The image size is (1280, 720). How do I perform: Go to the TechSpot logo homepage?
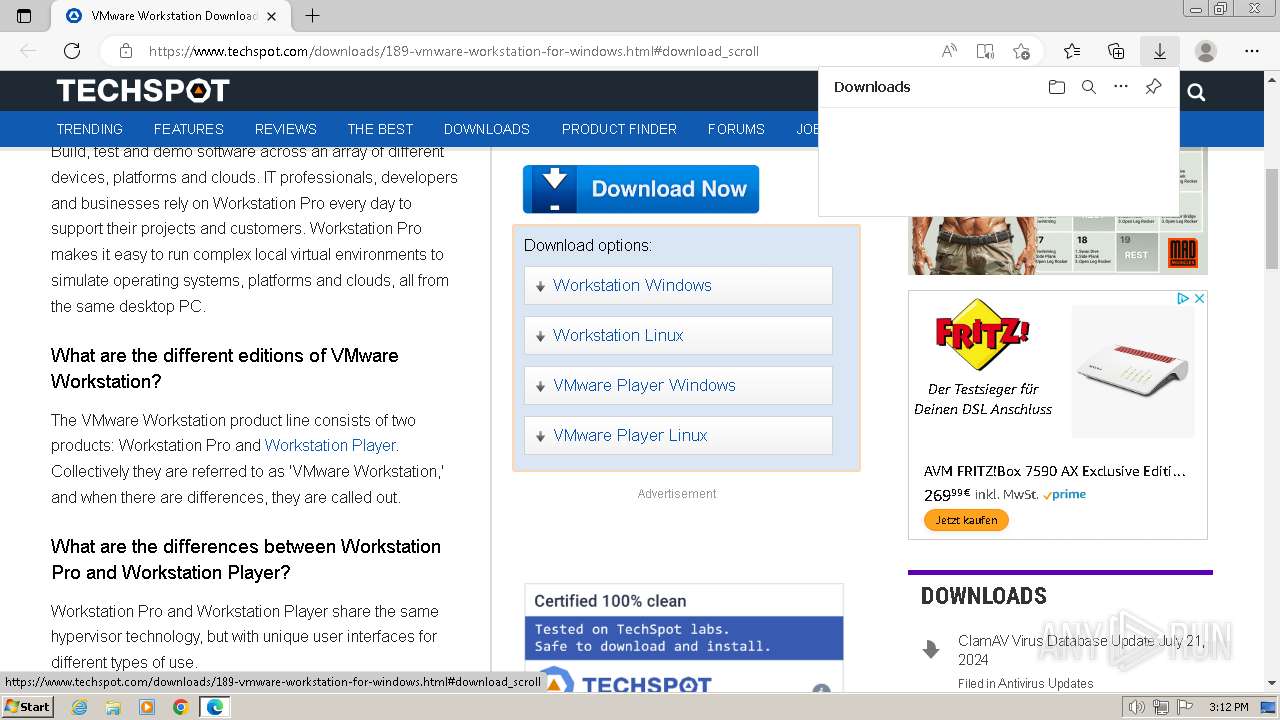[x=143, y=91]
